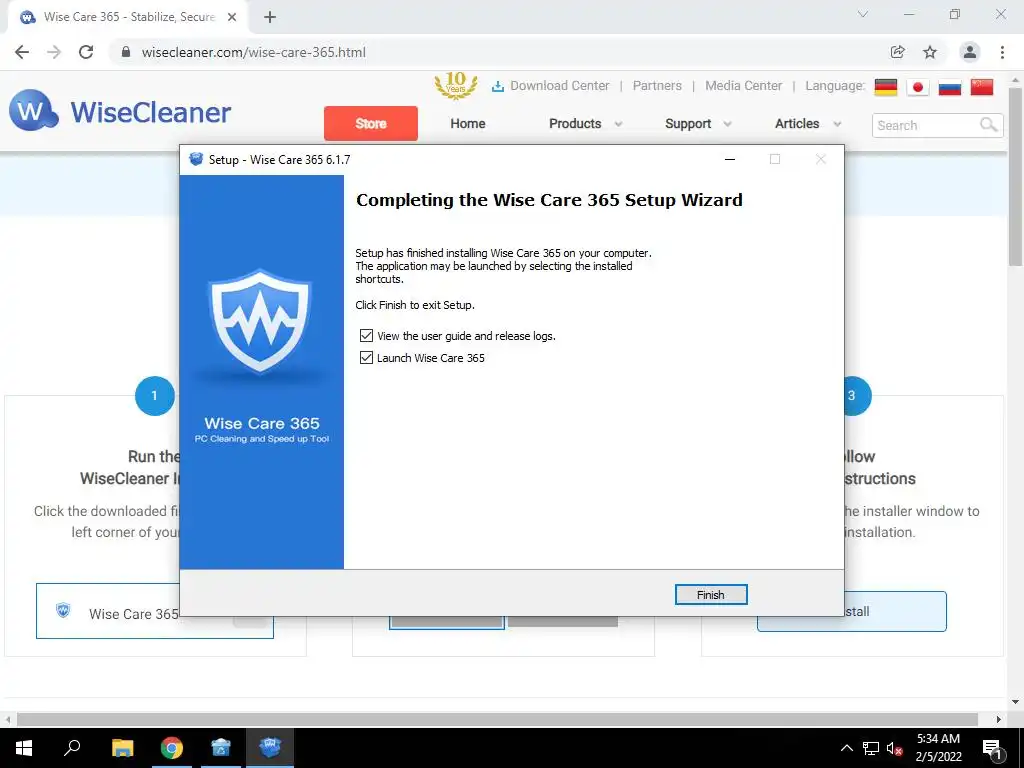
Task: Select Wise Care setup taskbar icon
Action: pos(270,748)
